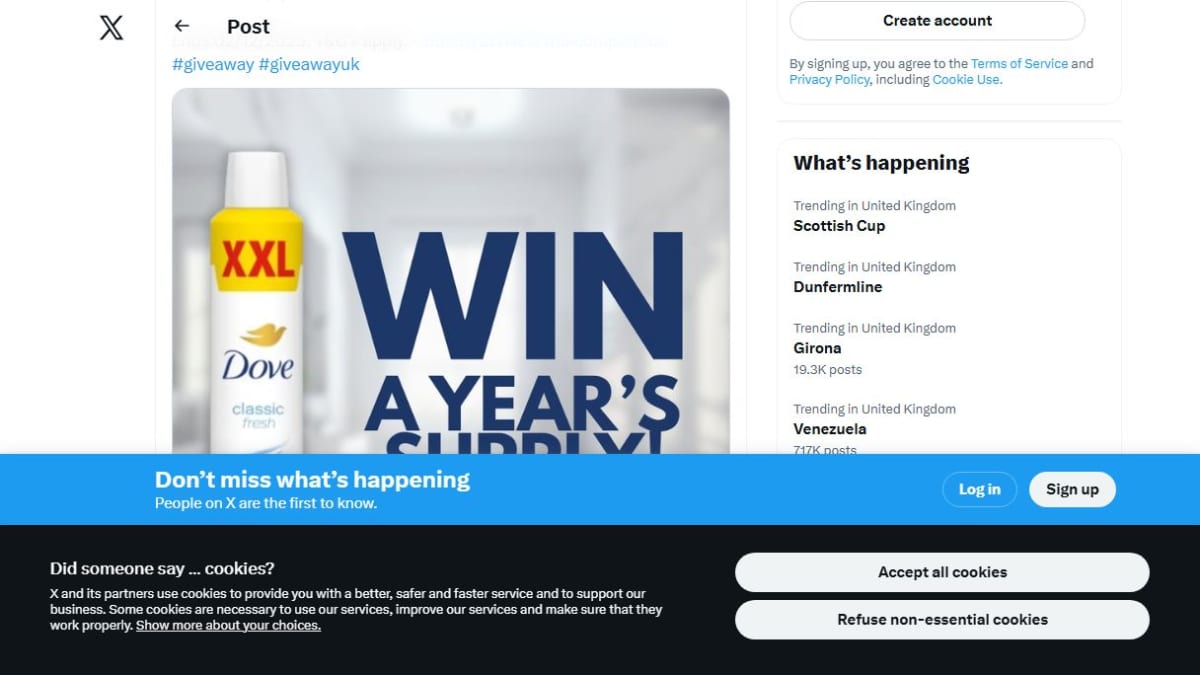Click the What's happening heading
The height and width of the screenshot is (675, 1200).
tap(881, 163)
